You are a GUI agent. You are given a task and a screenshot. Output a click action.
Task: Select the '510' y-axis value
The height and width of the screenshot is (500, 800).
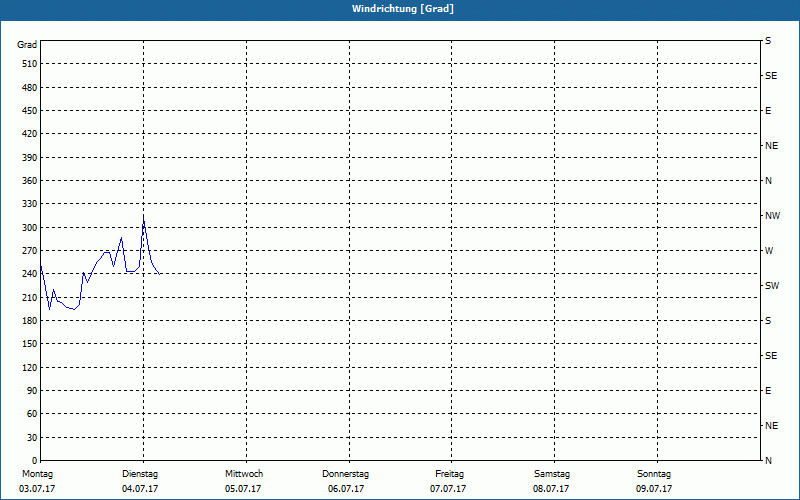coord(30,64)
